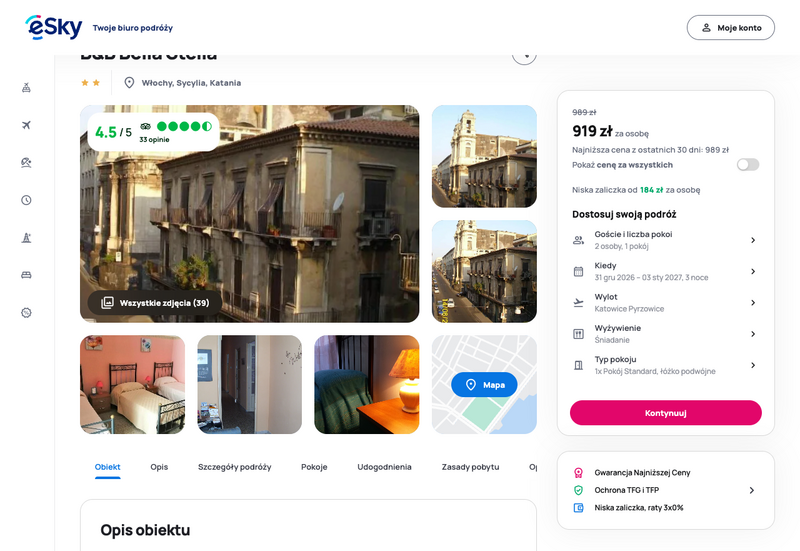Image resolution: width=800 pixels, height=551 pixels.
Task: Switch to Szczegóły podróży tab
Action: pos(235,467)
